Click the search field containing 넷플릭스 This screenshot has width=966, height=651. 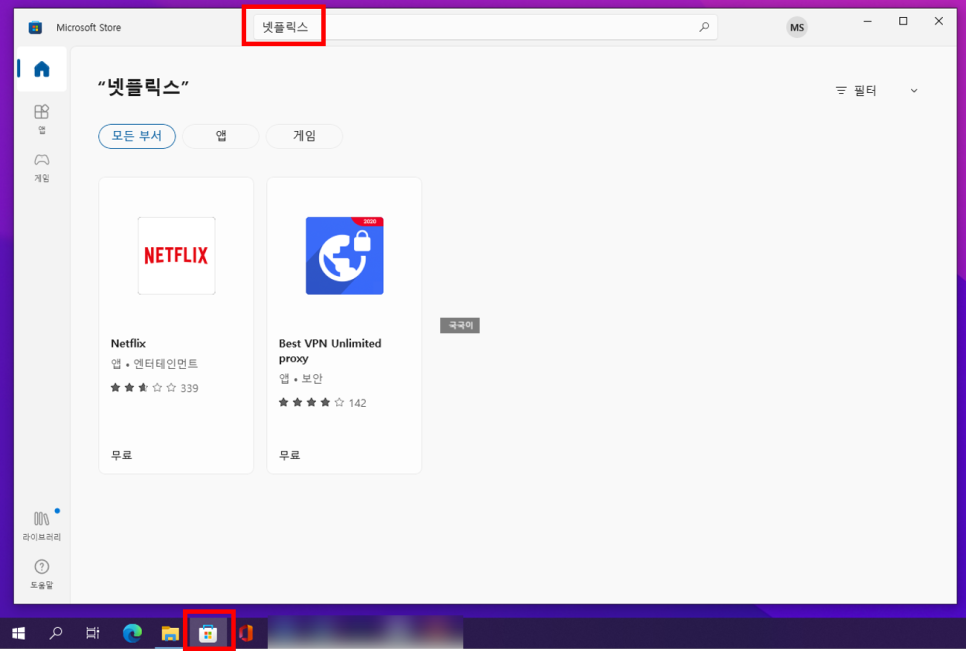[485, 27]
